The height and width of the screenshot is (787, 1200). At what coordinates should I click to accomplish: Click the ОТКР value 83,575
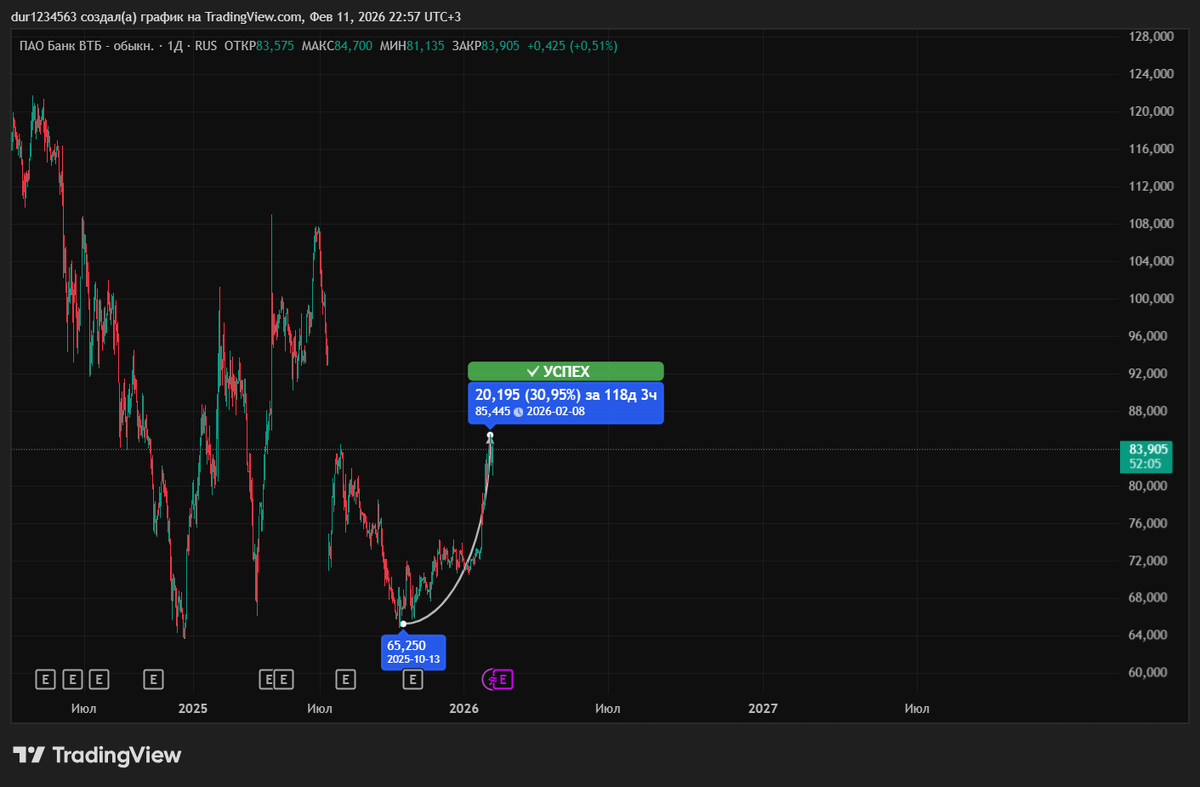point(275,46)
